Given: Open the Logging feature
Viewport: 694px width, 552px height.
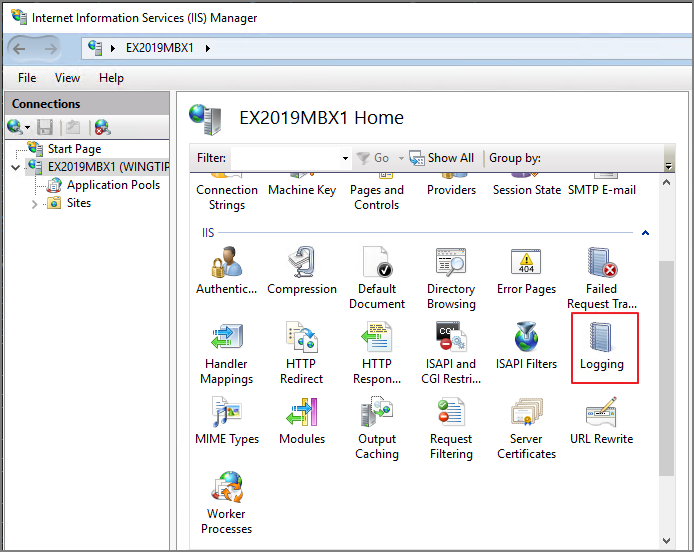Looking at the screenshot, I should point(601,345).
